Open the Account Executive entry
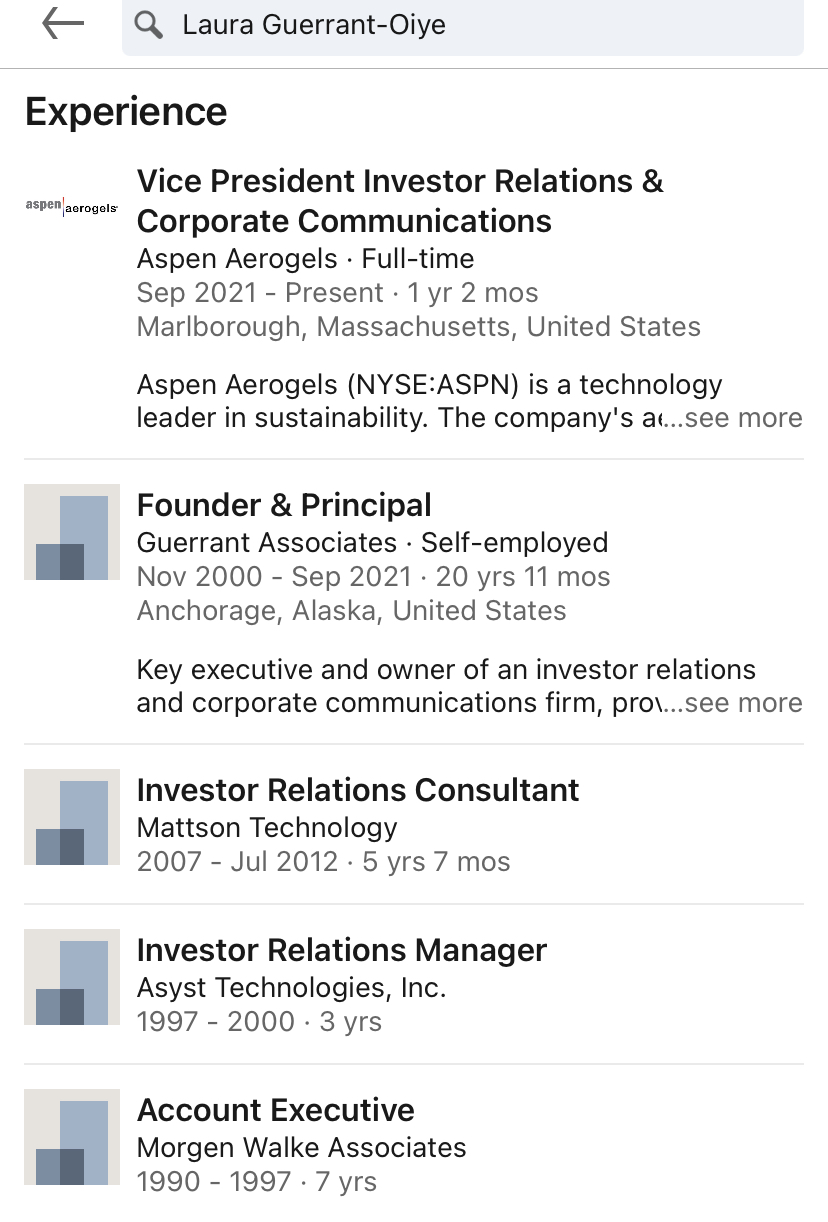The width and height of the screenshot is (828, 1222). (x=276, y=1110)
